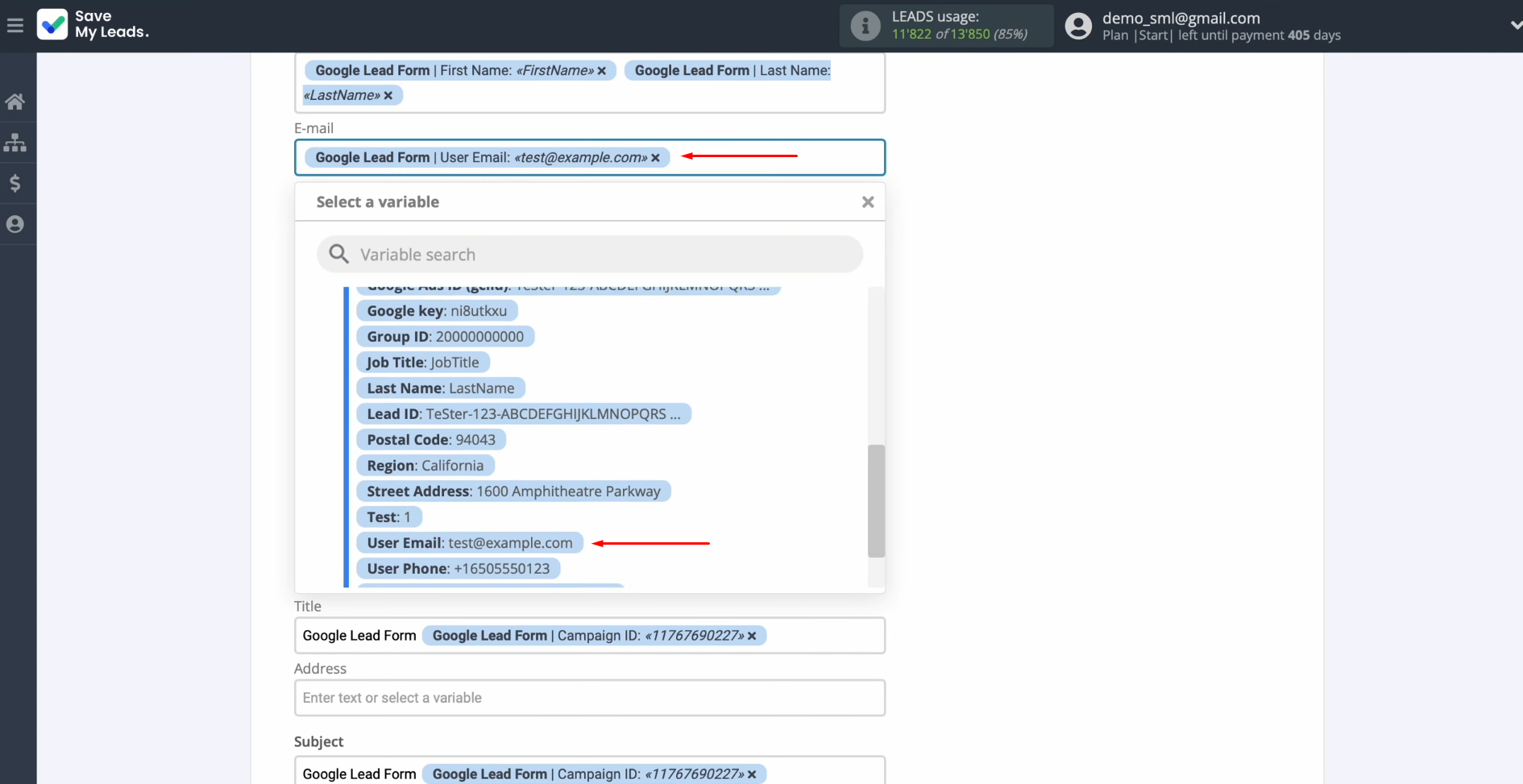Open the home icon in sidebar
Screen dimensions: 1523x784
pyautogui.click(x=15, y=102)
